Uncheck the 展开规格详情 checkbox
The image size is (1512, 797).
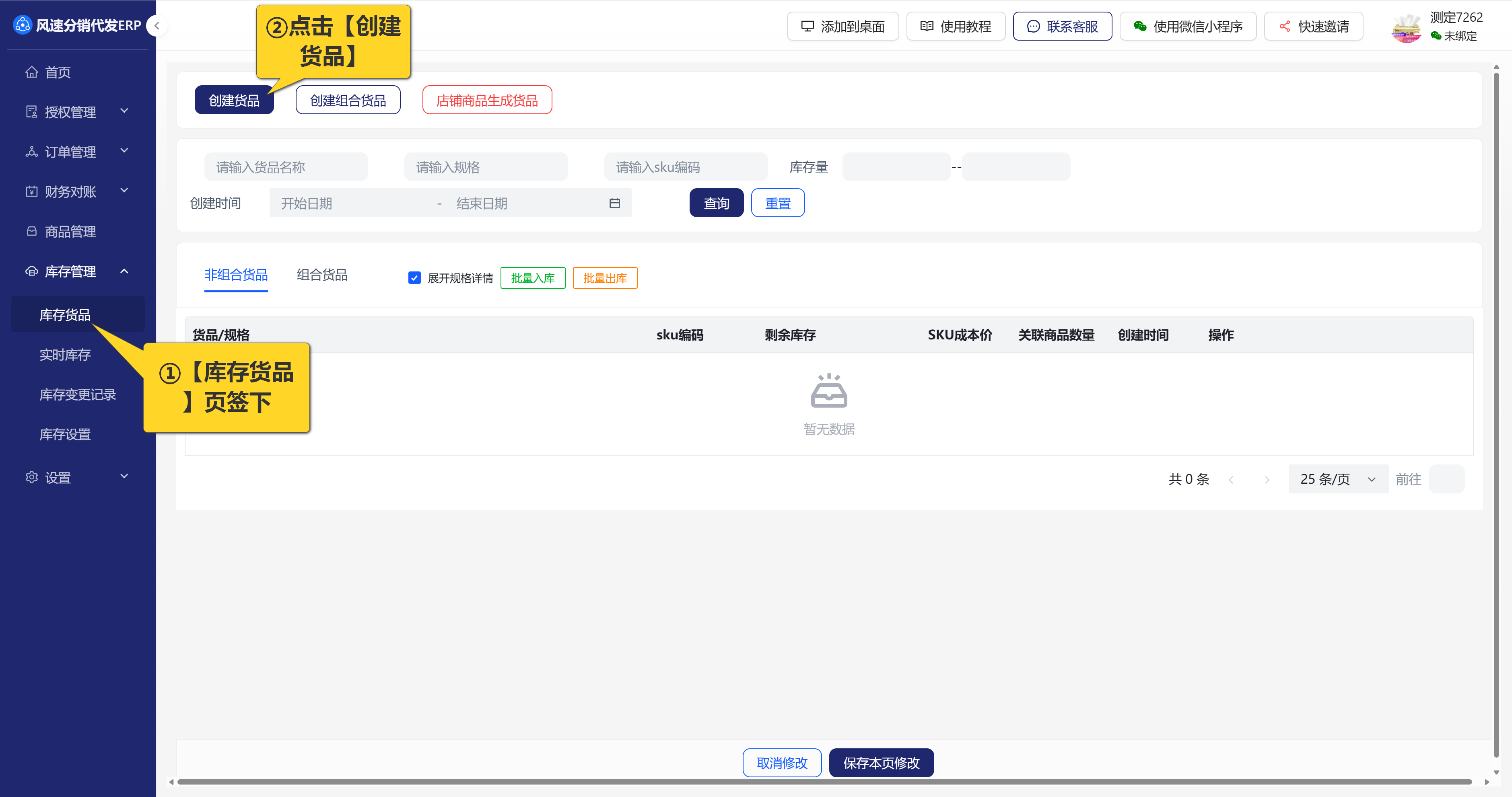point(414,278)
